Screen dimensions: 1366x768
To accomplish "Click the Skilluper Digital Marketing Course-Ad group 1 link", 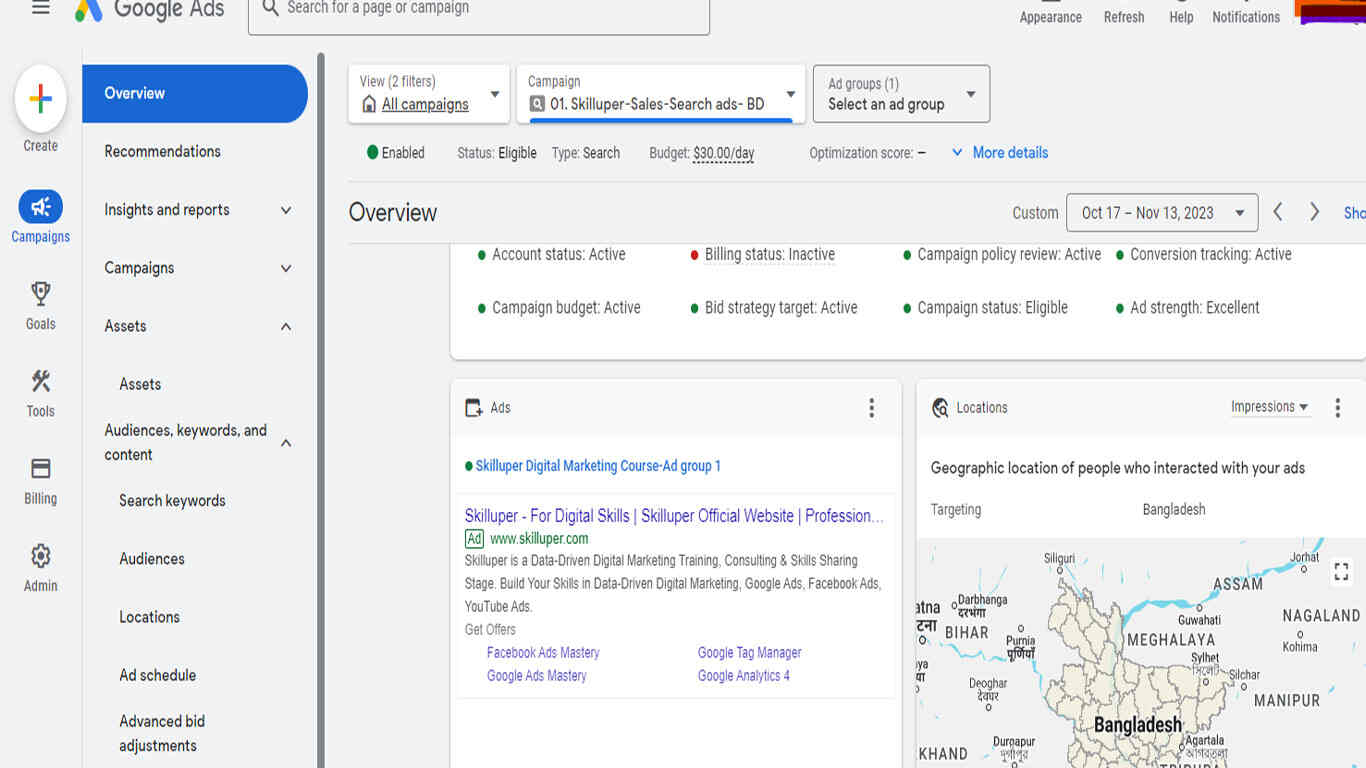I will (x=598, y=466).
